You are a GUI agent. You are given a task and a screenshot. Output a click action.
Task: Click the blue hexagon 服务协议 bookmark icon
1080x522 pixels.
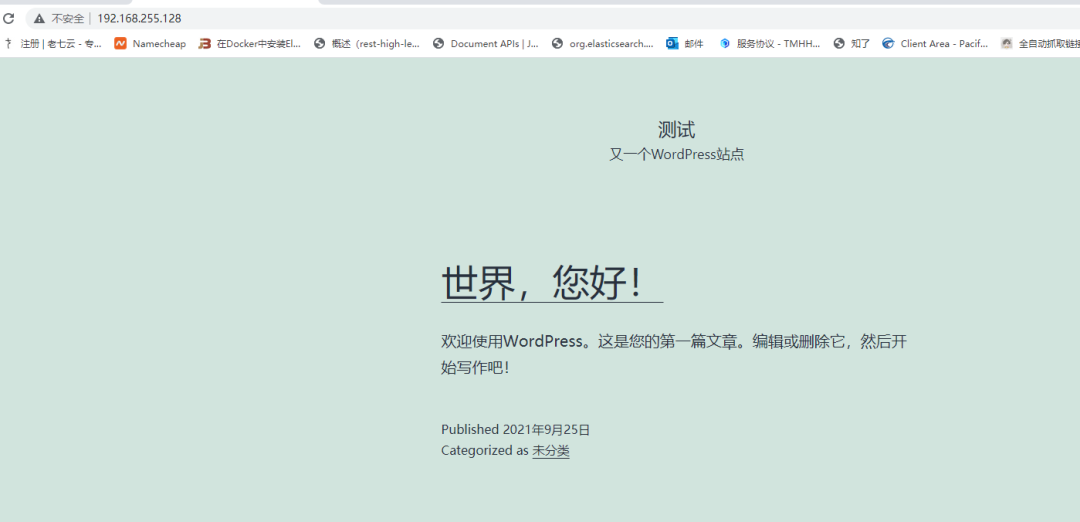725,43
